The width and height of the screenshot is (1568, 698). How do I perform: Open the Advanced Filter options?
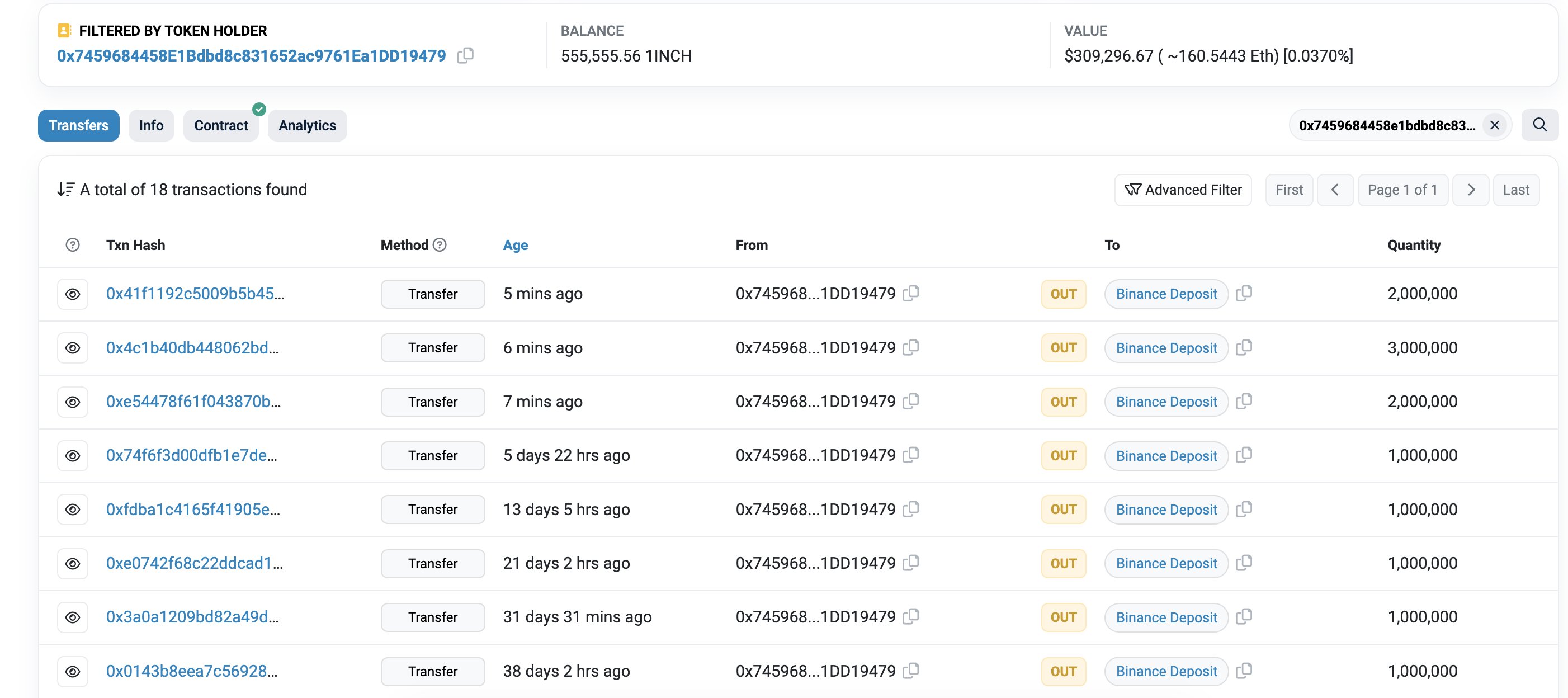(1183, 190)
